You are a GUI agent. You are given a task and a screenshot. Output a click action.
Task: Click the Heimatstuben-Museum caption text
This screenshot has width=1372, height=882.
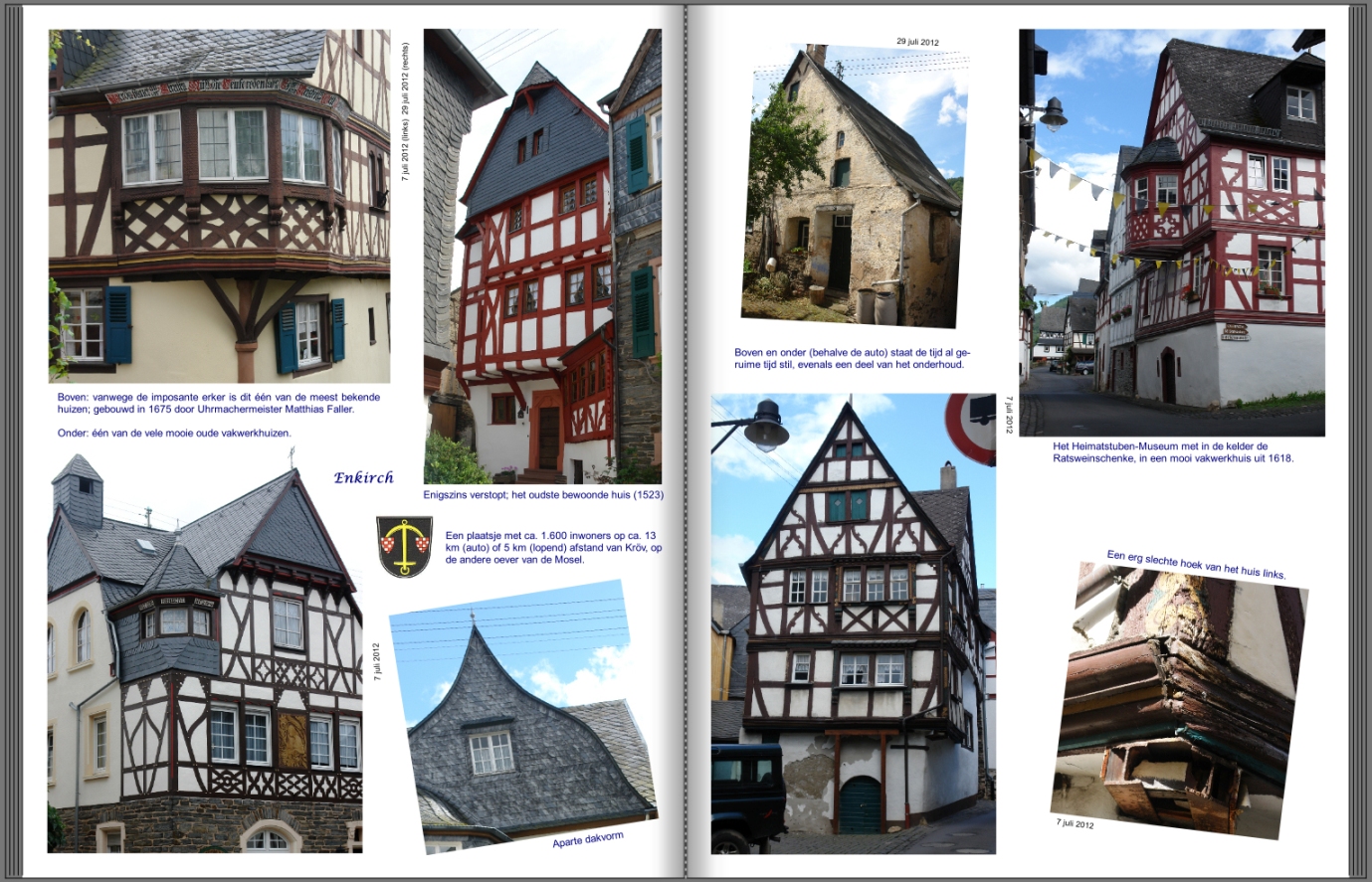pyautogui.click(x=1172, y=452)
